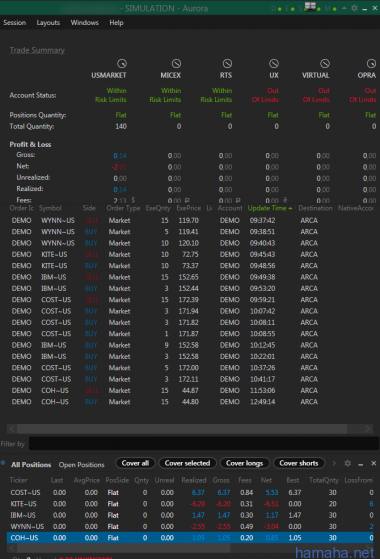Screen dimensions: 380x559
Task: Select the COST~US sell order at 09:59:21
Action: [190, 300]
